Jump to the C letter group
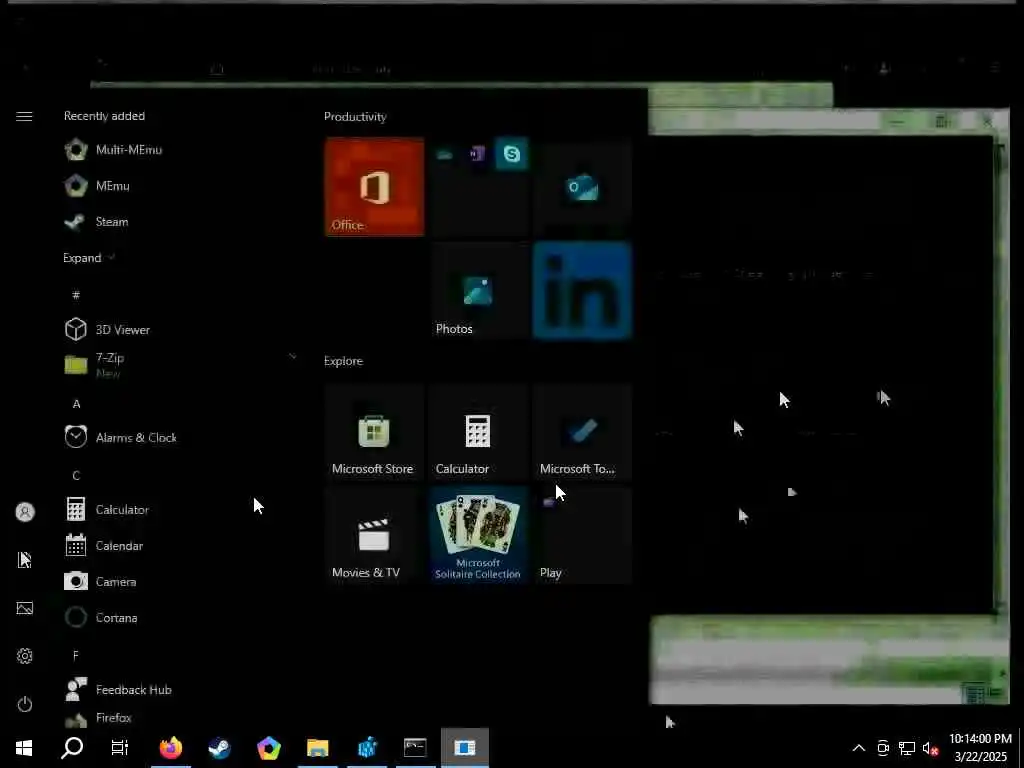Viewport: 1024px width, 768px height. pyautogui.click(x=76, y=476)
